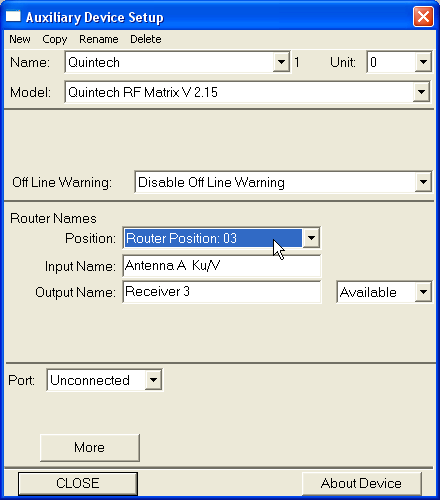Click the Input Name field Antenna A Ku/V
Image resolution: width=440 pixels, height=500 pixels.
222,266
